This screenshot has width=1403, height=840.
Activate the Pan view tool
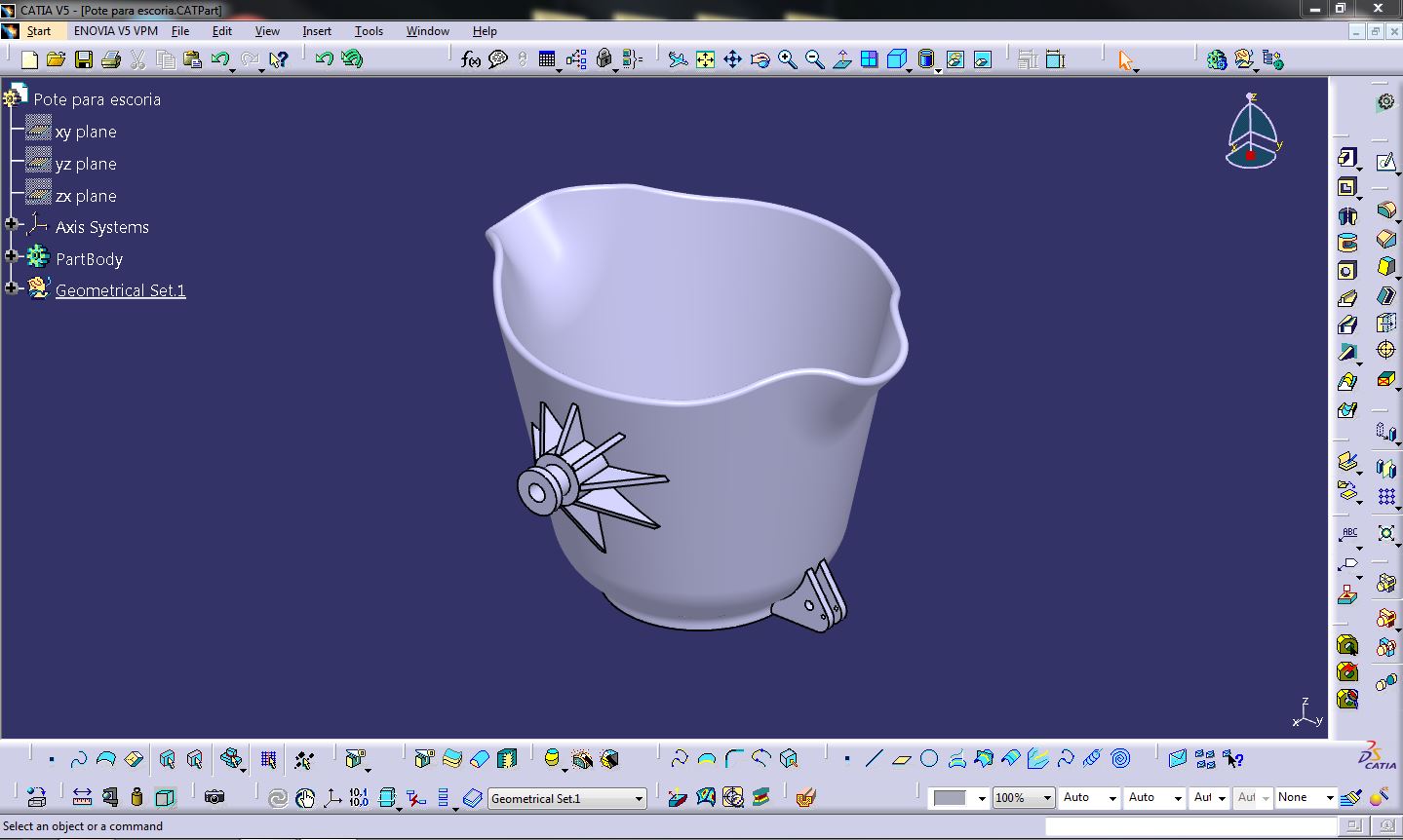coord(732,59)
